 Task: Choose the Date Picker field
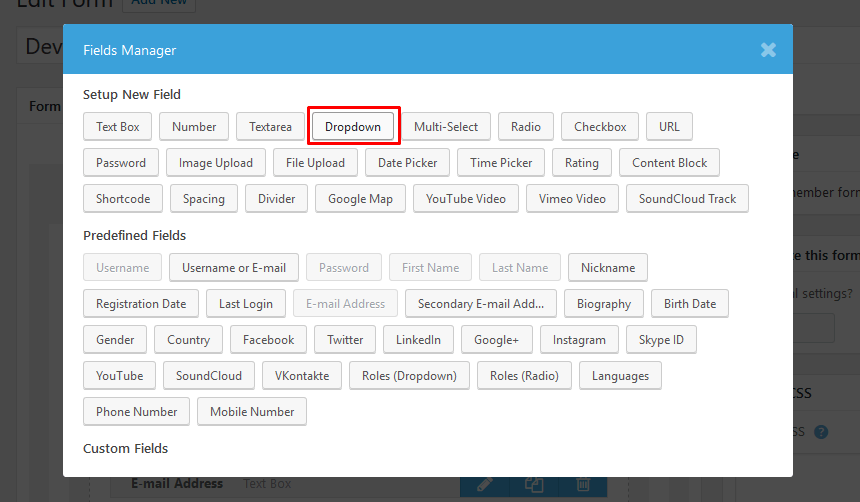coord(408,163)
